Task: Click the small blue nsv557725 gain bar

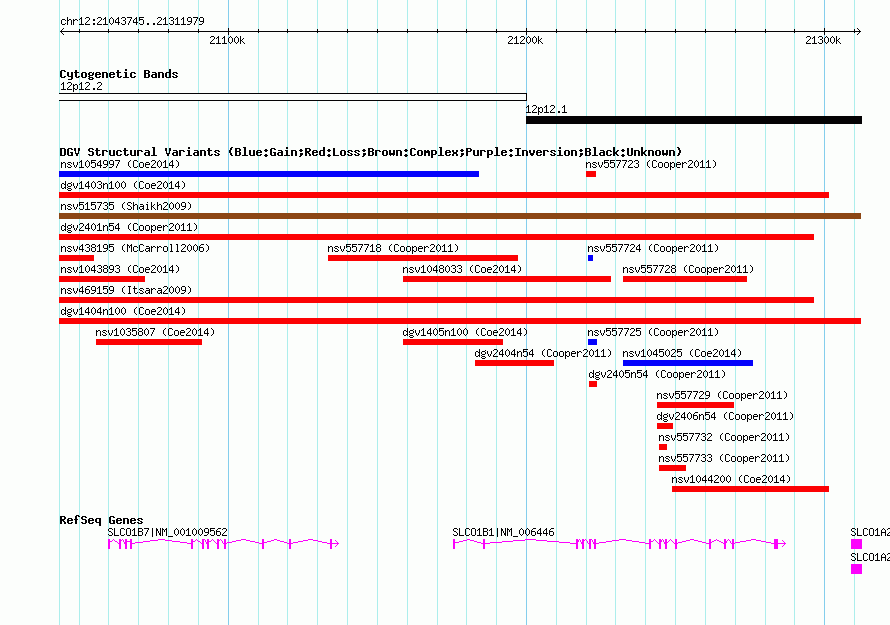Action: (x=593, y=342)
